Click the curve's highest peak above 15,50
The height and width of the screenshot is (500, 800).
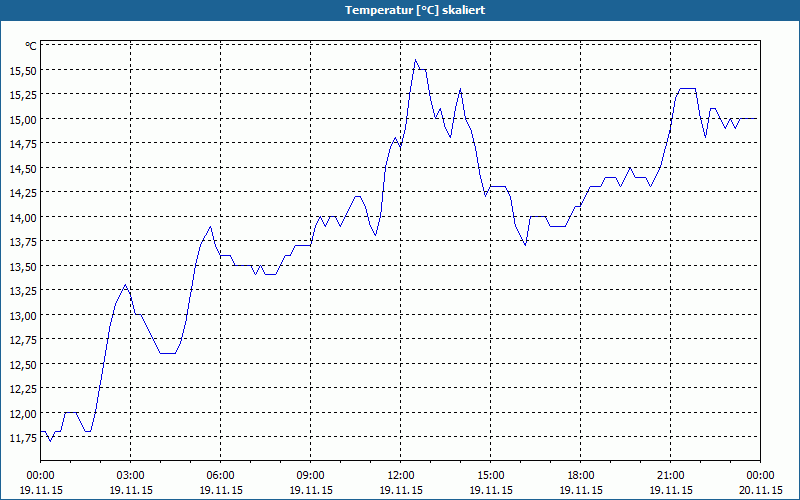tap(415, 60)
